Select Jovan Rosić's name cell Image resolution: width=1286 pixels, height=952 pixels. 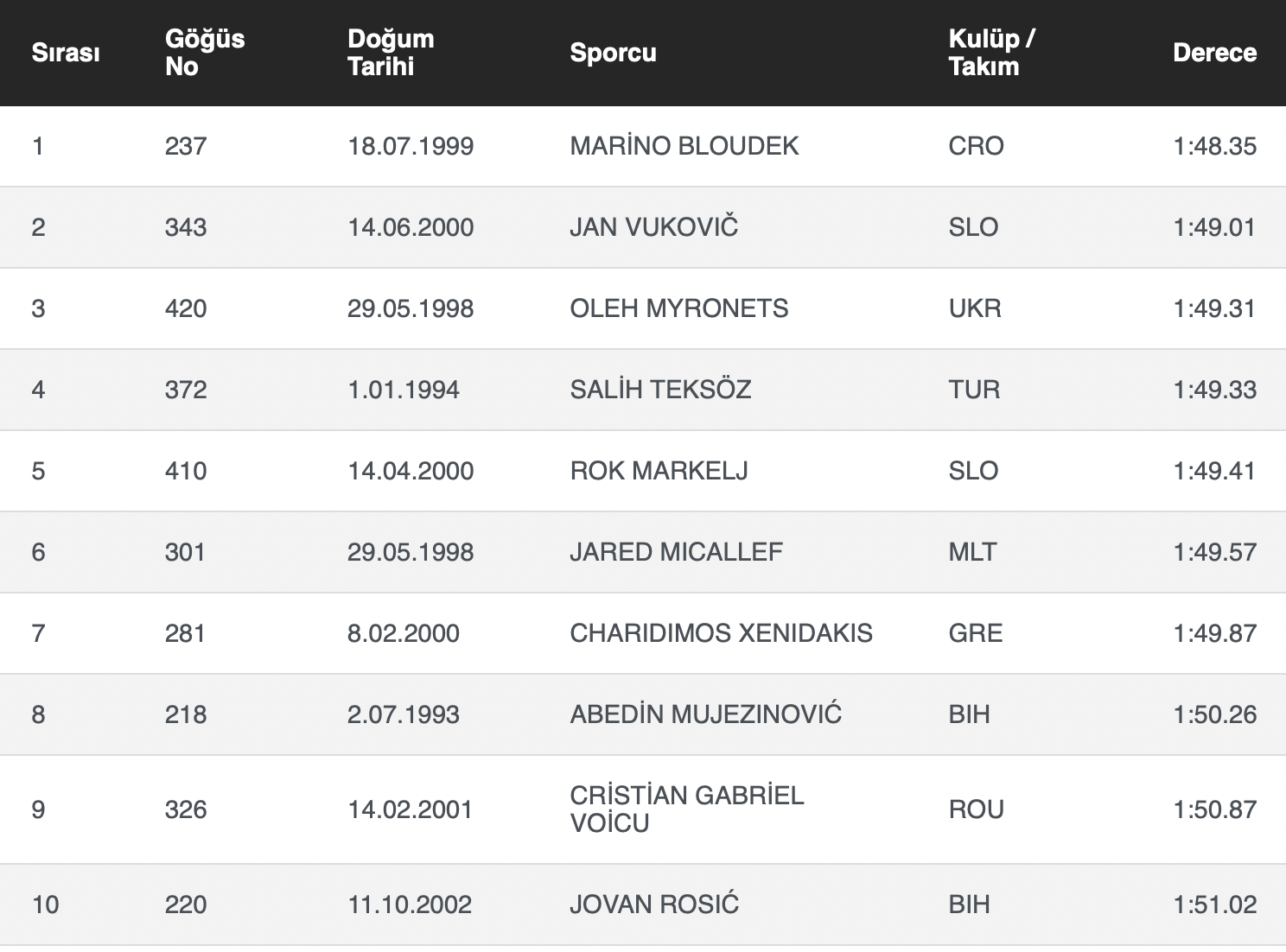pos(654,904)
